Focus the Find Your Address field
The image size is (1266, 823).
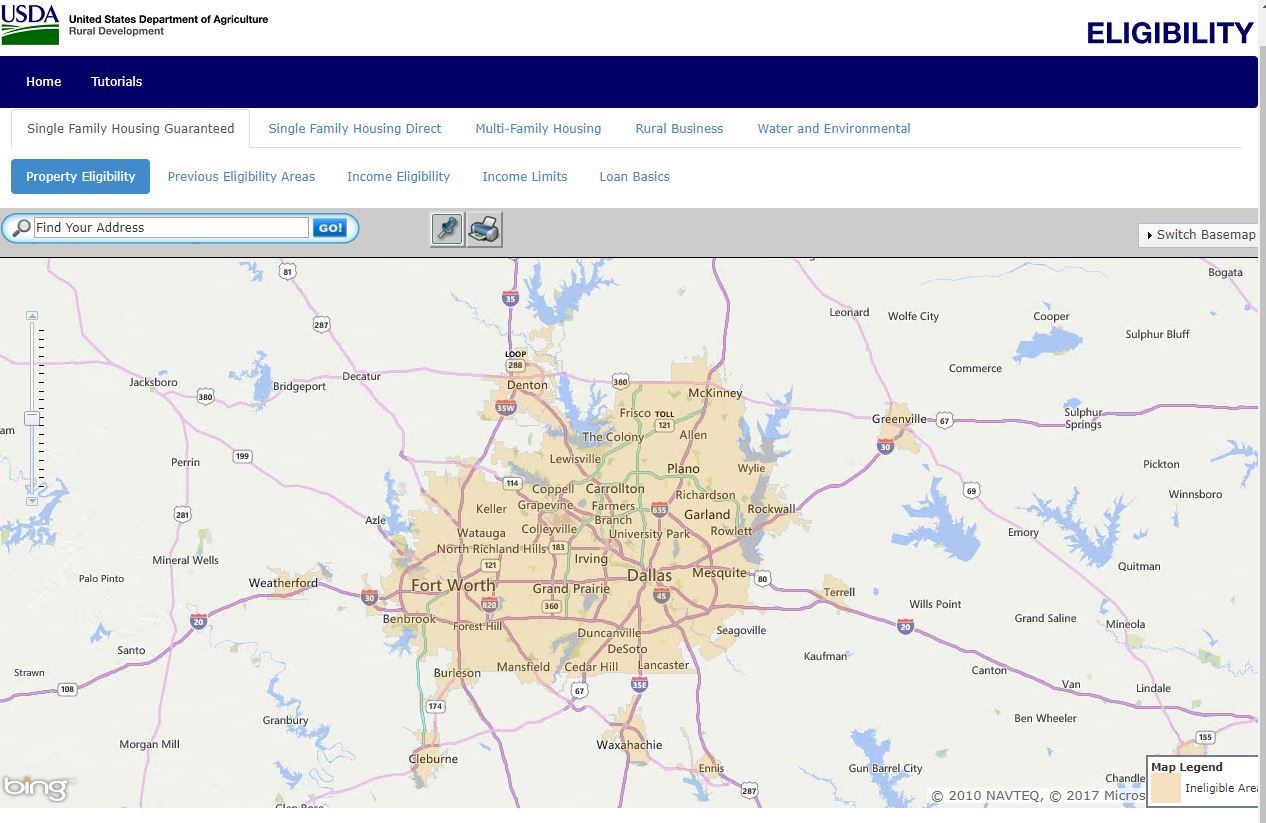click(x=171, y=228)
